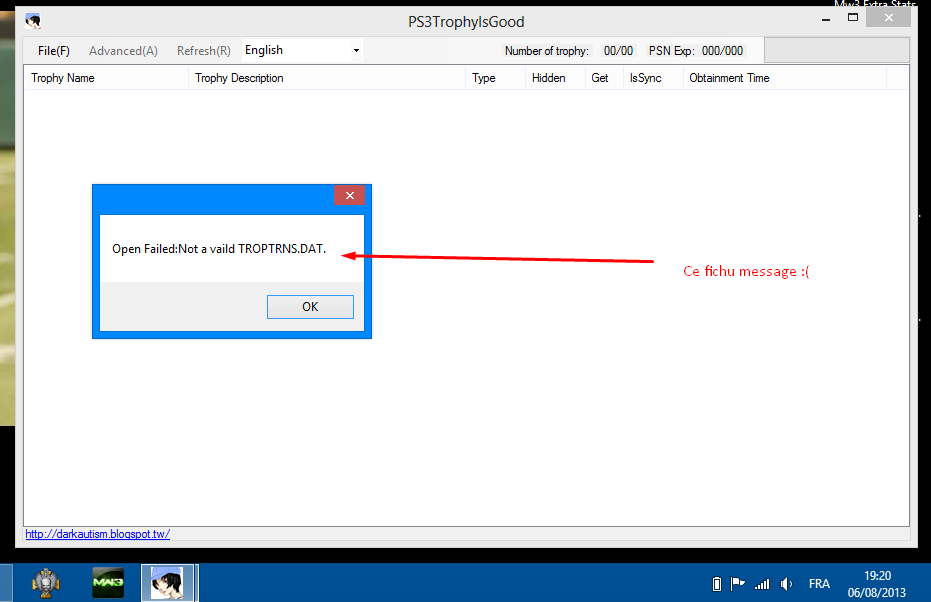Open the taskbar clock showing 19:20
The height and width of the screenshot is (602, 931).
point(877,584)
